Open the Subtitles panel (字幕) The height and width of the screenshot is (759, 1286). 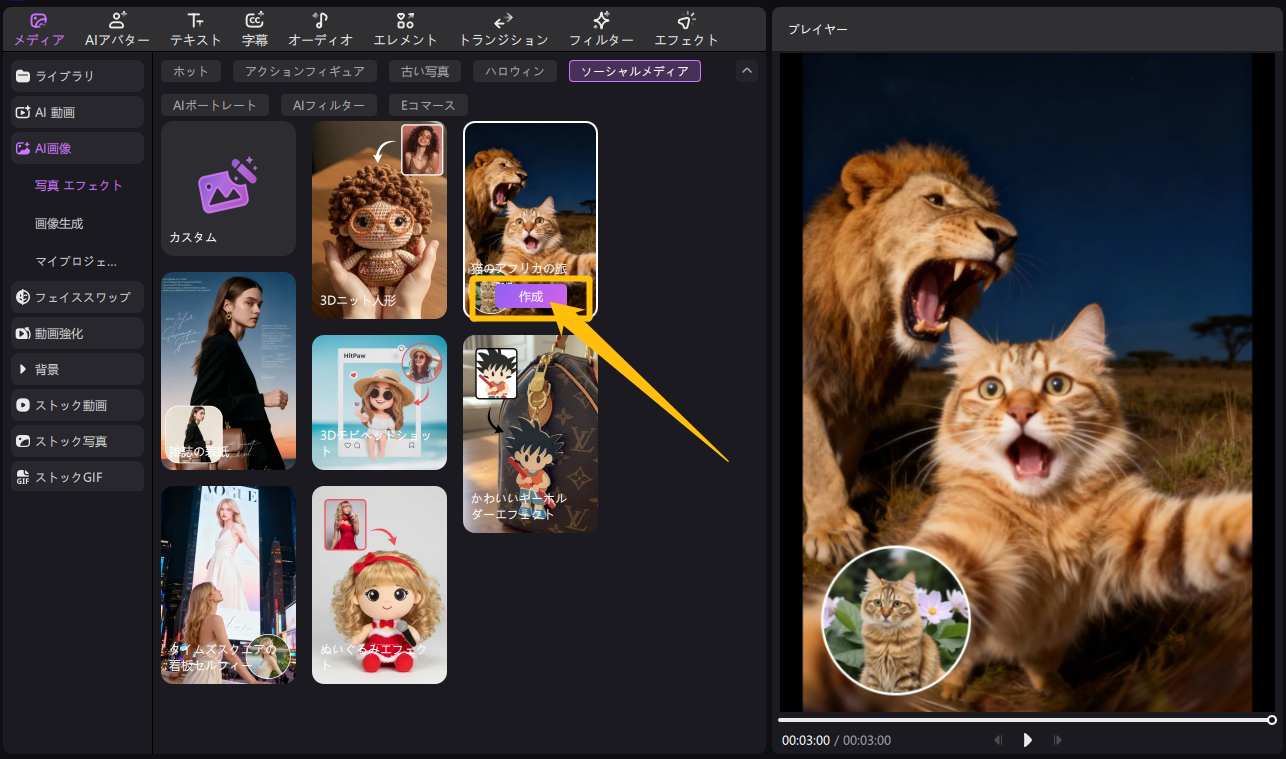pos(255,29)
